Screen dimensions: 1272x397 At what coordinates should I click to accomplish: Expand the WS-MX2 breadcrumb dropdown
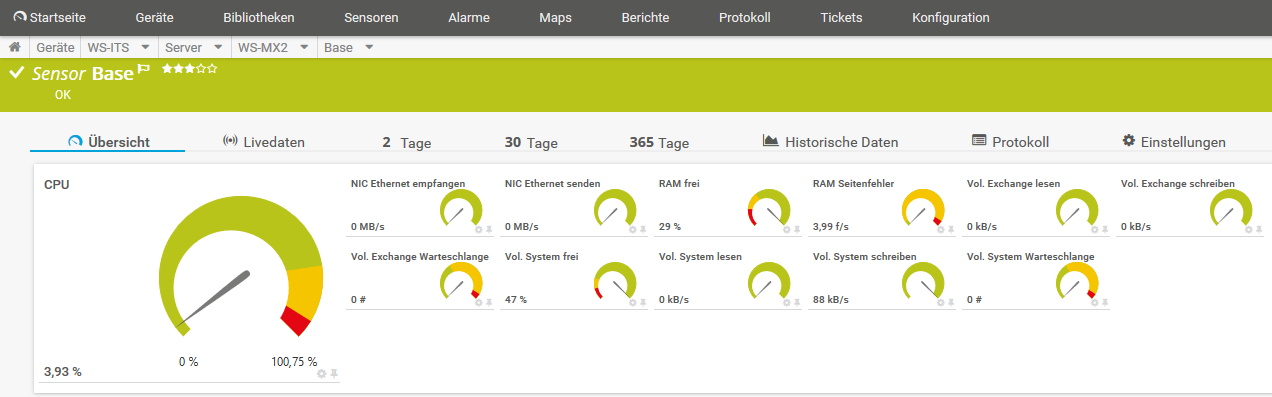tap(304, 47)
